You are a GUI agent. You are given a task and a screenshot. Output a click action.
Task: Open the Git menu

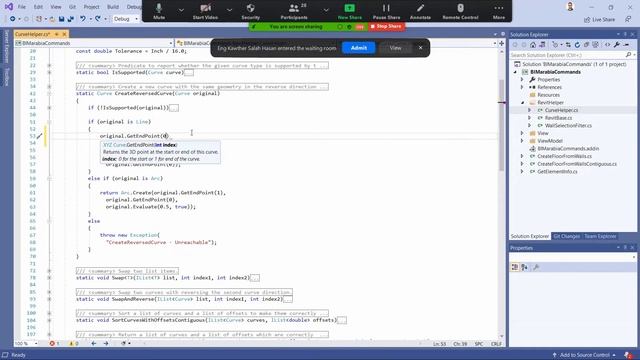[72, 7]
